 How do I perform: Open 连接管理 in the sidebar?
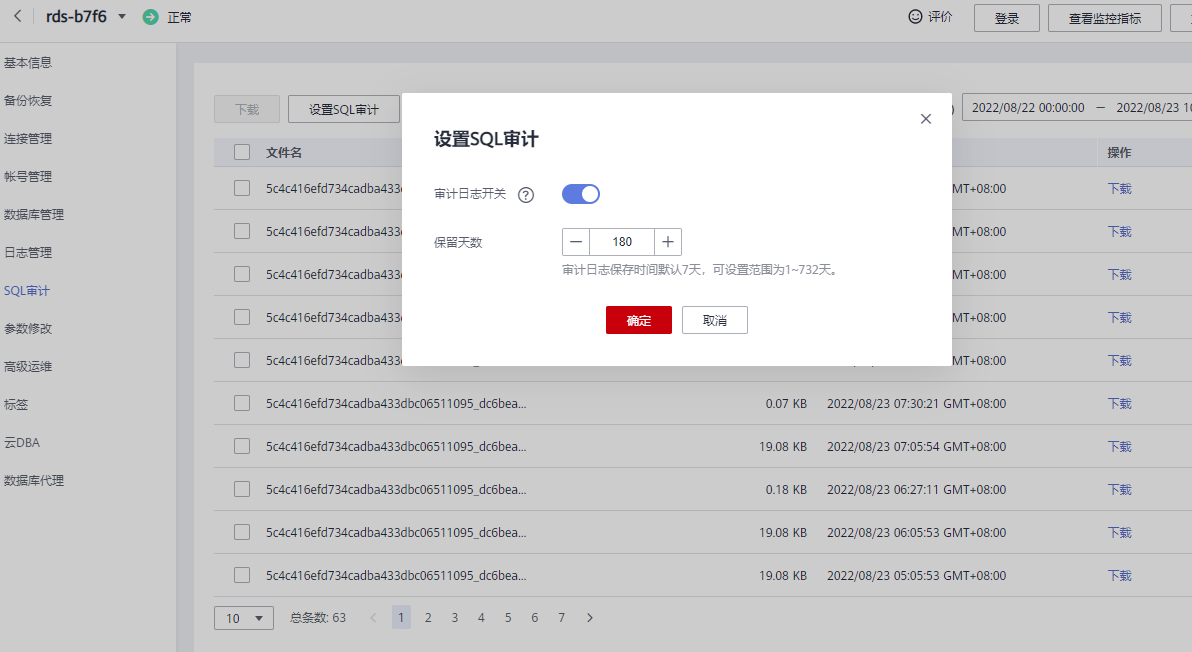[28, 138]
